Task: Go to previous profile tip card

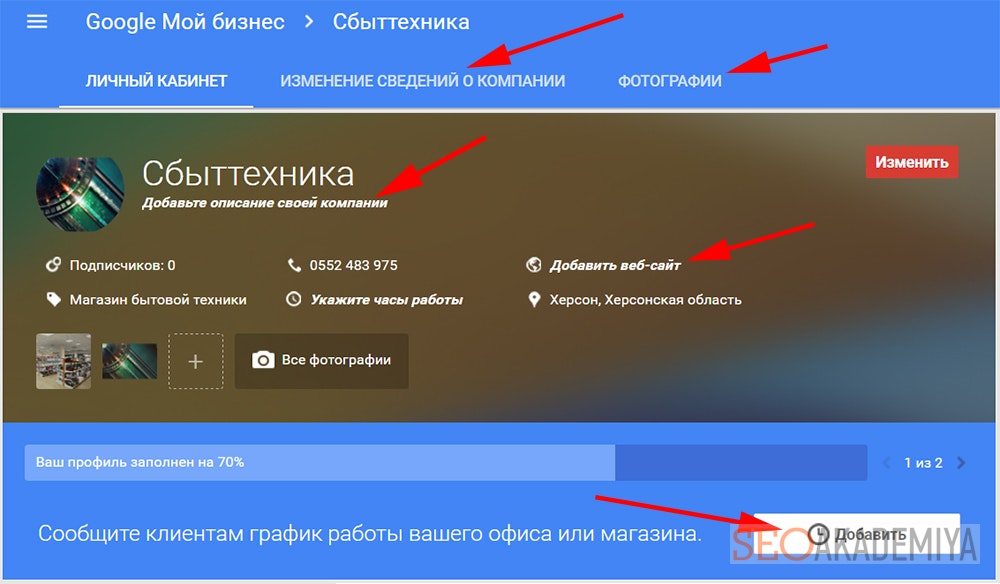Action: tap(886, 463)
